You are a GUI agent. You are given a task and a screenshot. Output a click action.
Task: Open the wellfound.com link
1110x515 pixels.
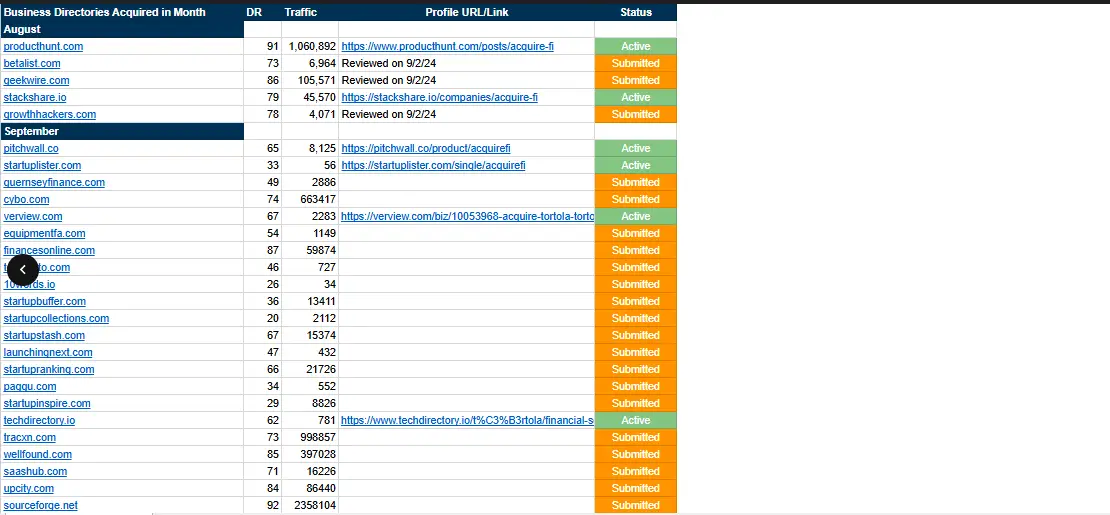(x=38, y=454)
